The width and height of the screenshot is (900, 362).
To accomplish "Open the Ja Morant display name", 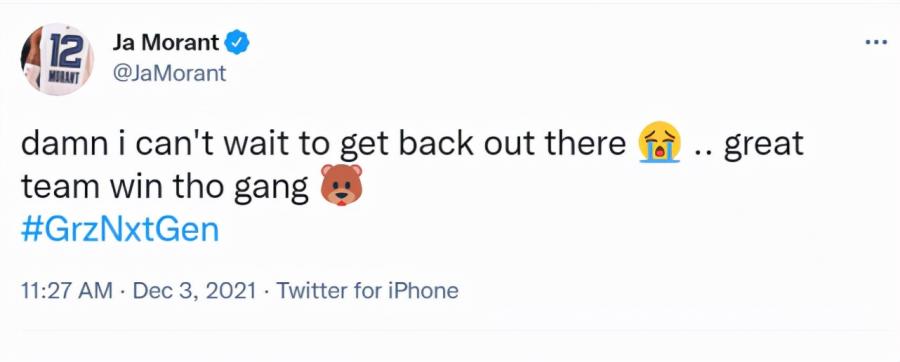I will 166,42.
